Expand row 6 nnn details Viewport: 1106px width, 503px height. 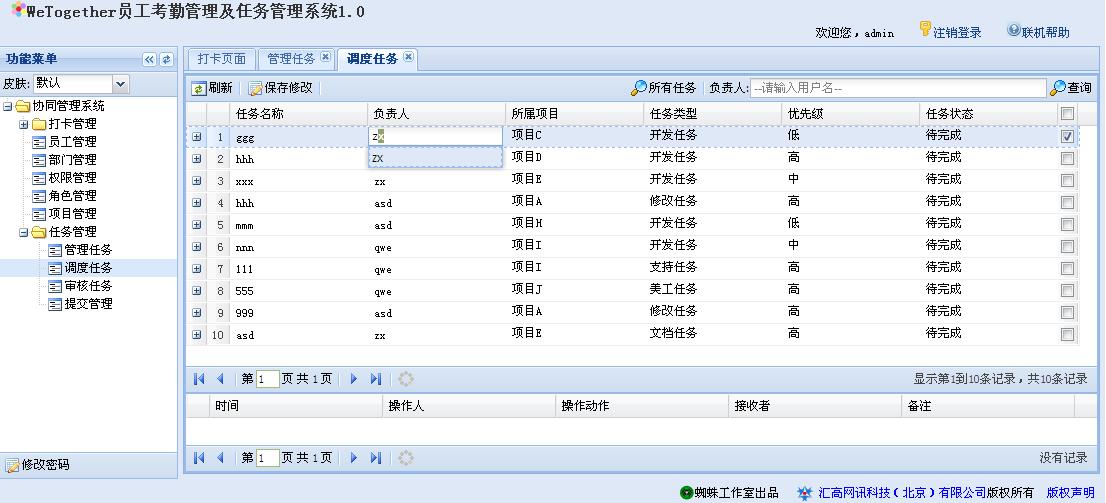[196, 247]
